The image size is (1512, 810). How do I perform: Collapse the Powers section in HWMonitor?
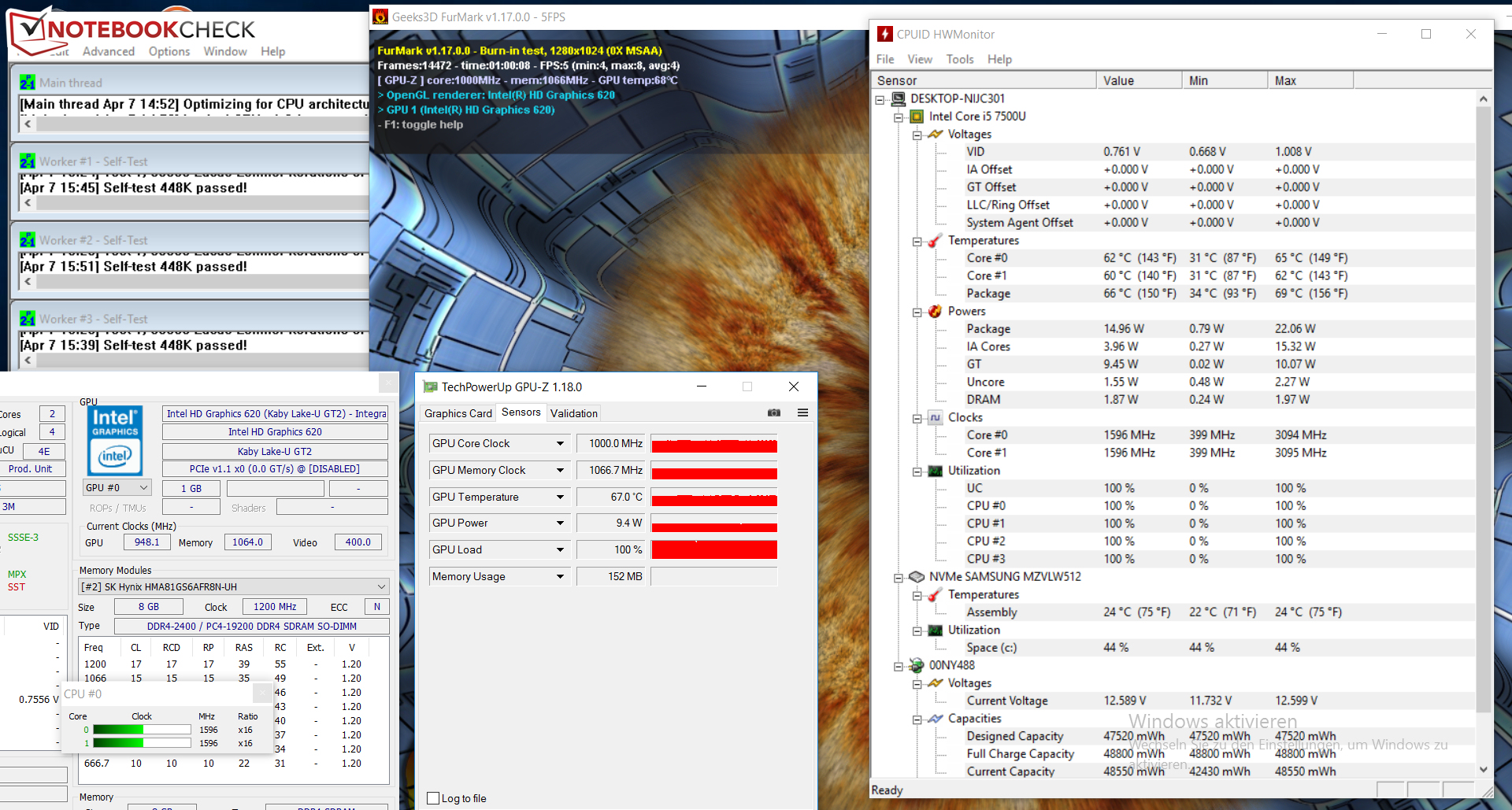tap(917, 312)
